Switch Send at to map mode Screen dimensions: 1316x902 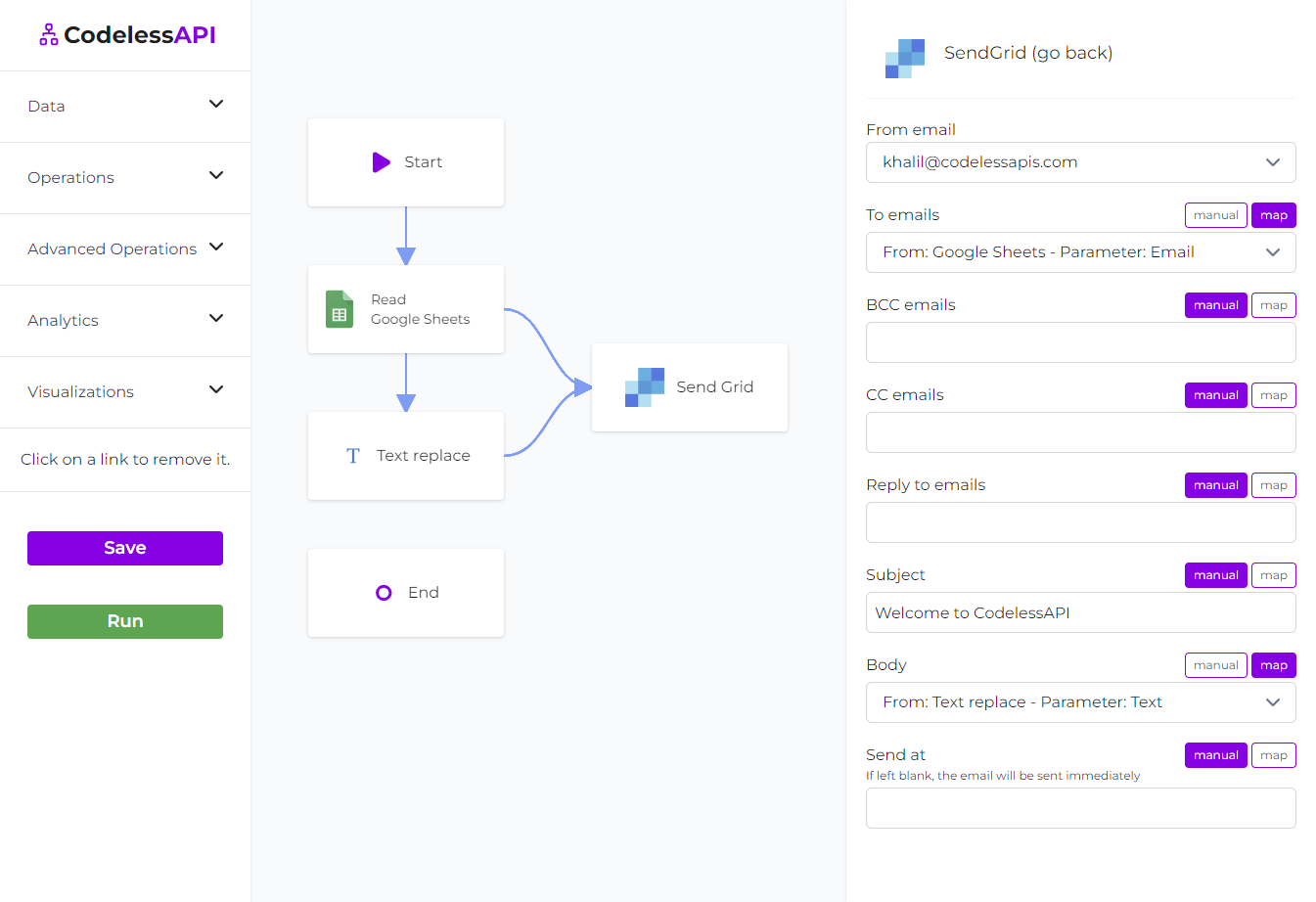1274,755
